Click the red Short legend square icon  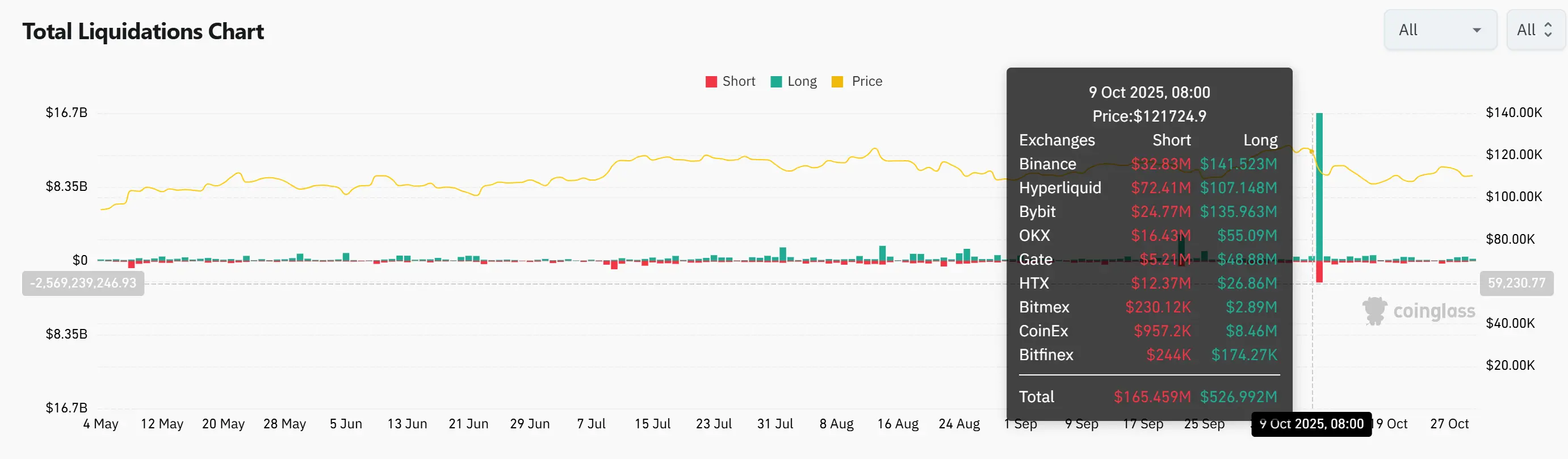pyautogui.click(x=711, y=82)
